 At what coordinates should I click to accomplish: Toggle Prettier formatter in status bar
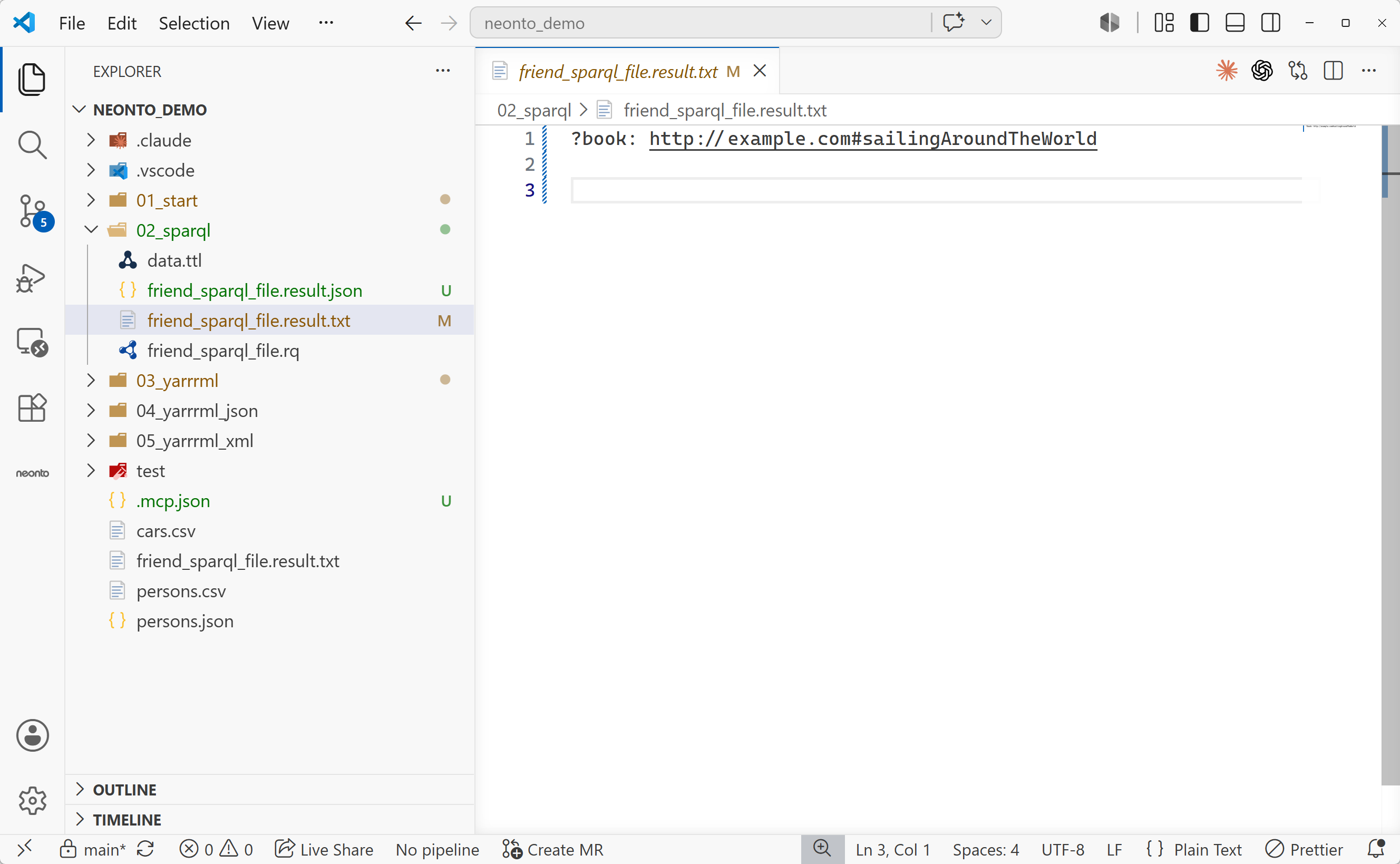(x=1304, y=849)
